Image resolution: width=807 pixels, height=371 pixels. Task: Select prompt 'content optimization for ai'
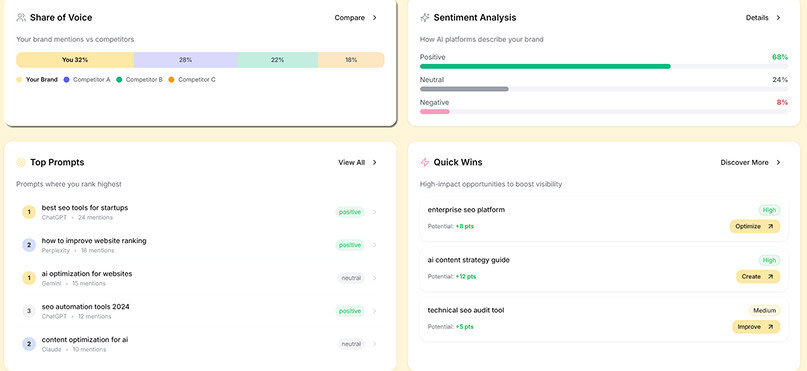coord(85,340)
